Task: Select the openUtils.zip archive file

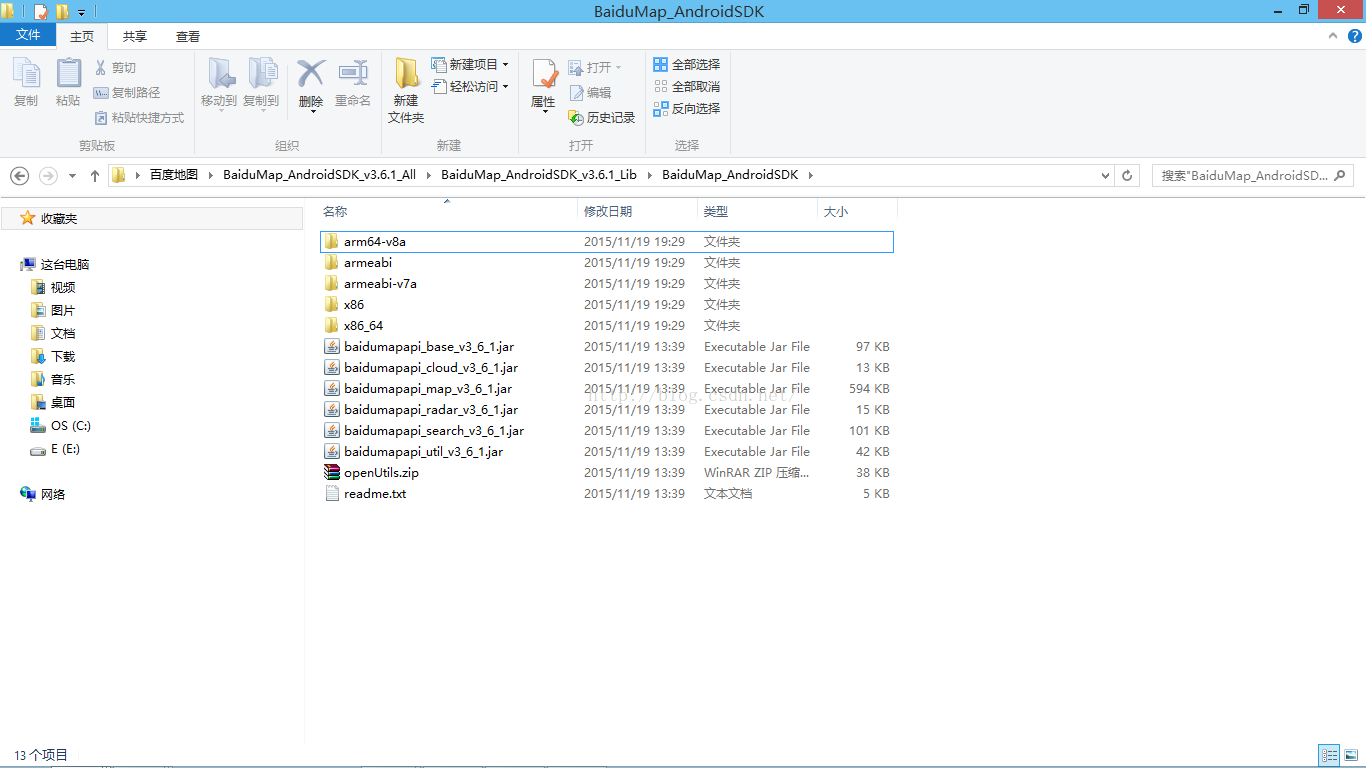Action: pos(381,473)
